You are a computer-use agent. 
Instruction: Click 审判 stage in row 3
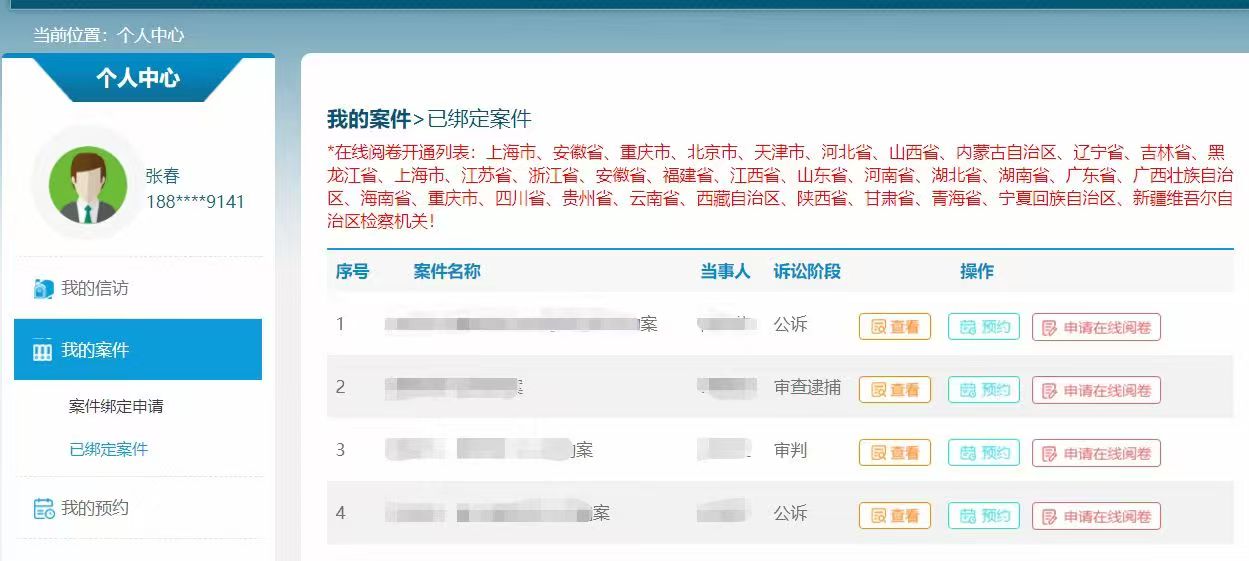(x=790, y=450)
